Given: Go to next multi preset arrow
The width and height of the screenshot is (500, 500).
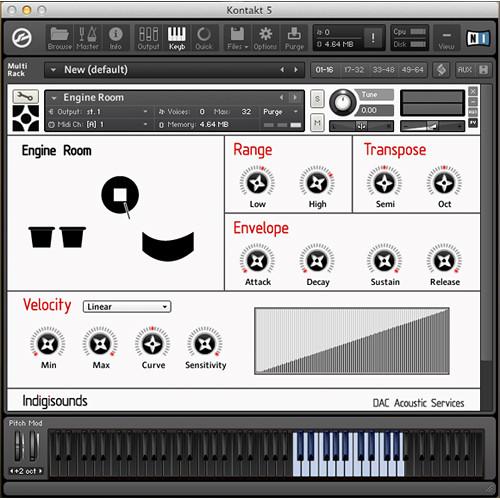Looking at the screenshot, I should point(296,70).
